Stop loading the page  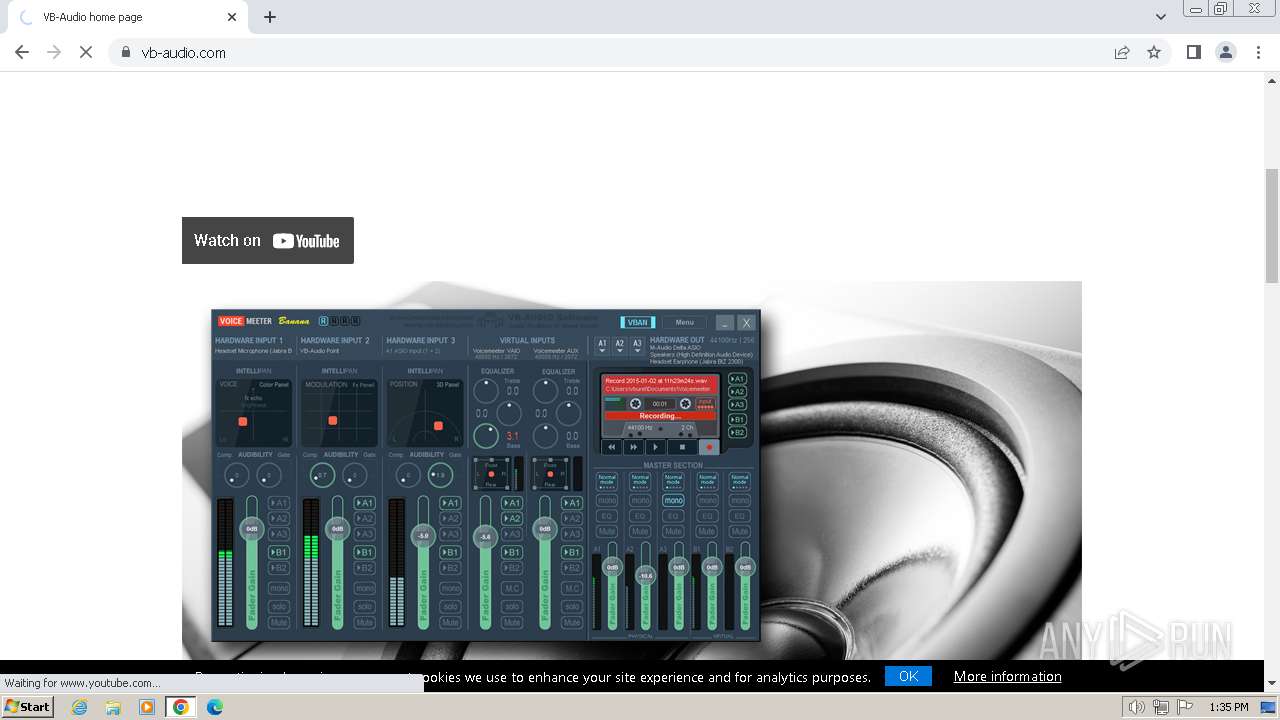(86, 53)
